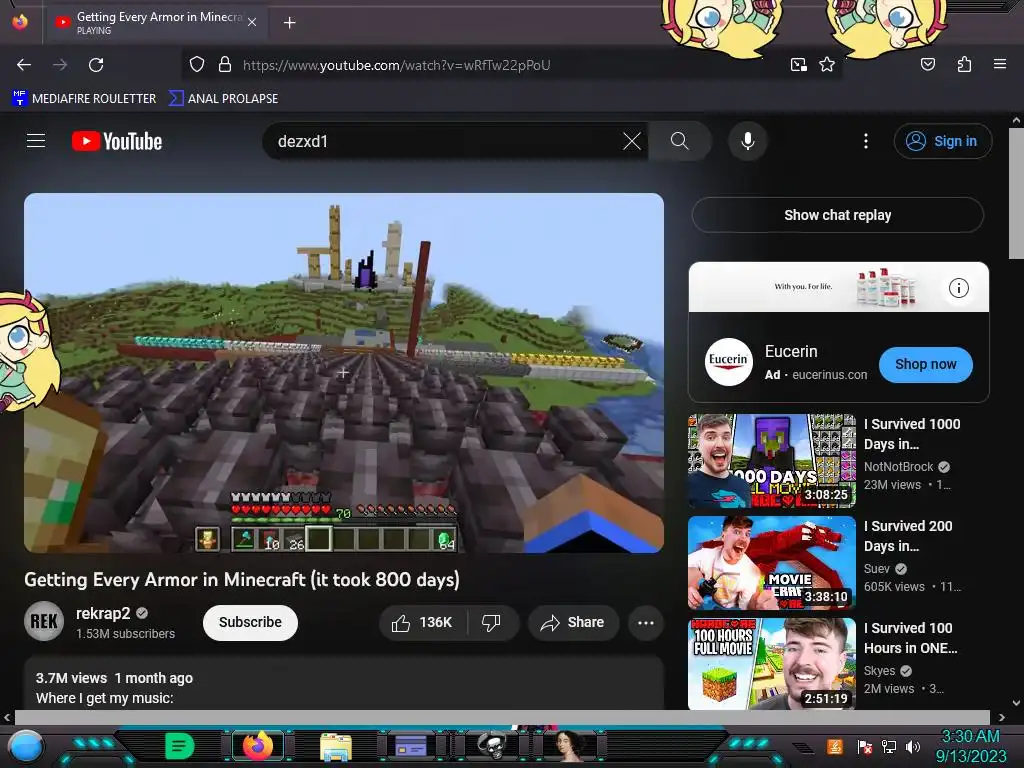Viewport: 1024px width, 768px height.
Task: Click the Suev channel name
Action: pos(876,568)
